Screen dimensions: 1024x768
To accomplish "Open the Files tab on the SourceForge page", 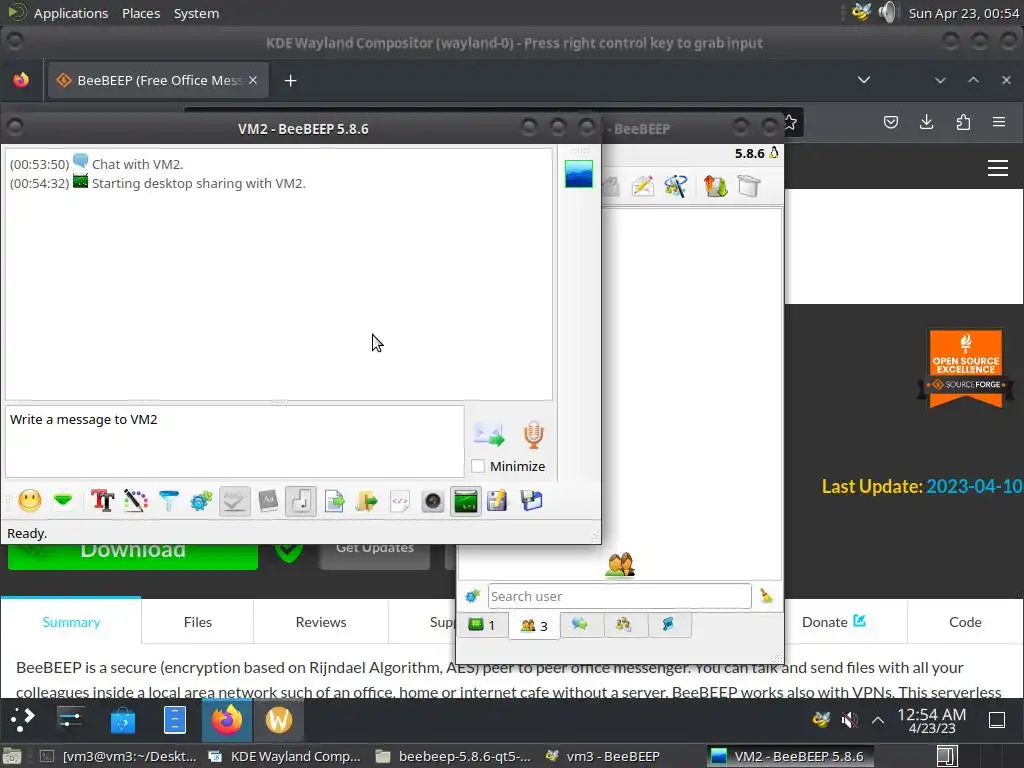I will tap(198, 622).
